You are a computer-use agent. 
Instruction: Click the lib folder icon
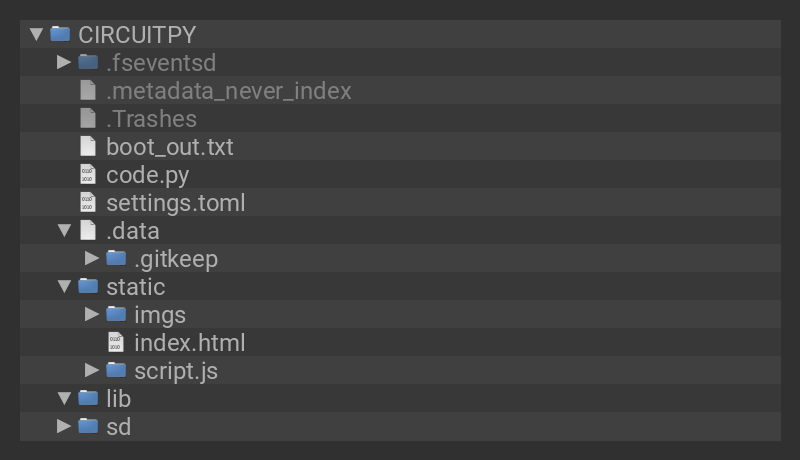pos(88,399)
